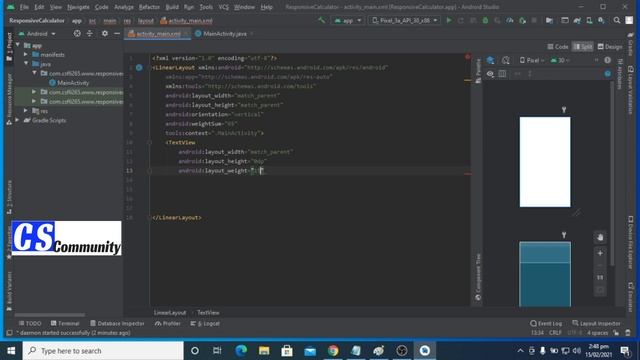Click the preview panel vertical scrollbar

click(612, 173)
